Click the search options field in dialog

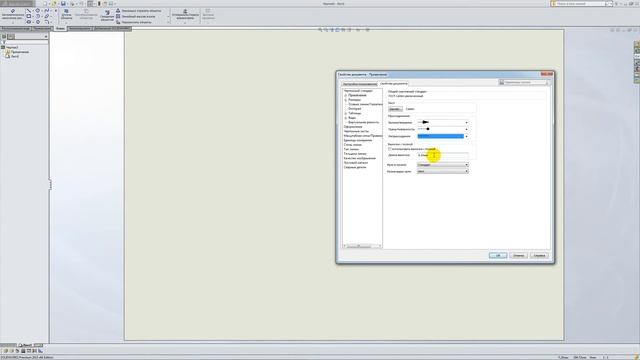click(x=524, y=82)
